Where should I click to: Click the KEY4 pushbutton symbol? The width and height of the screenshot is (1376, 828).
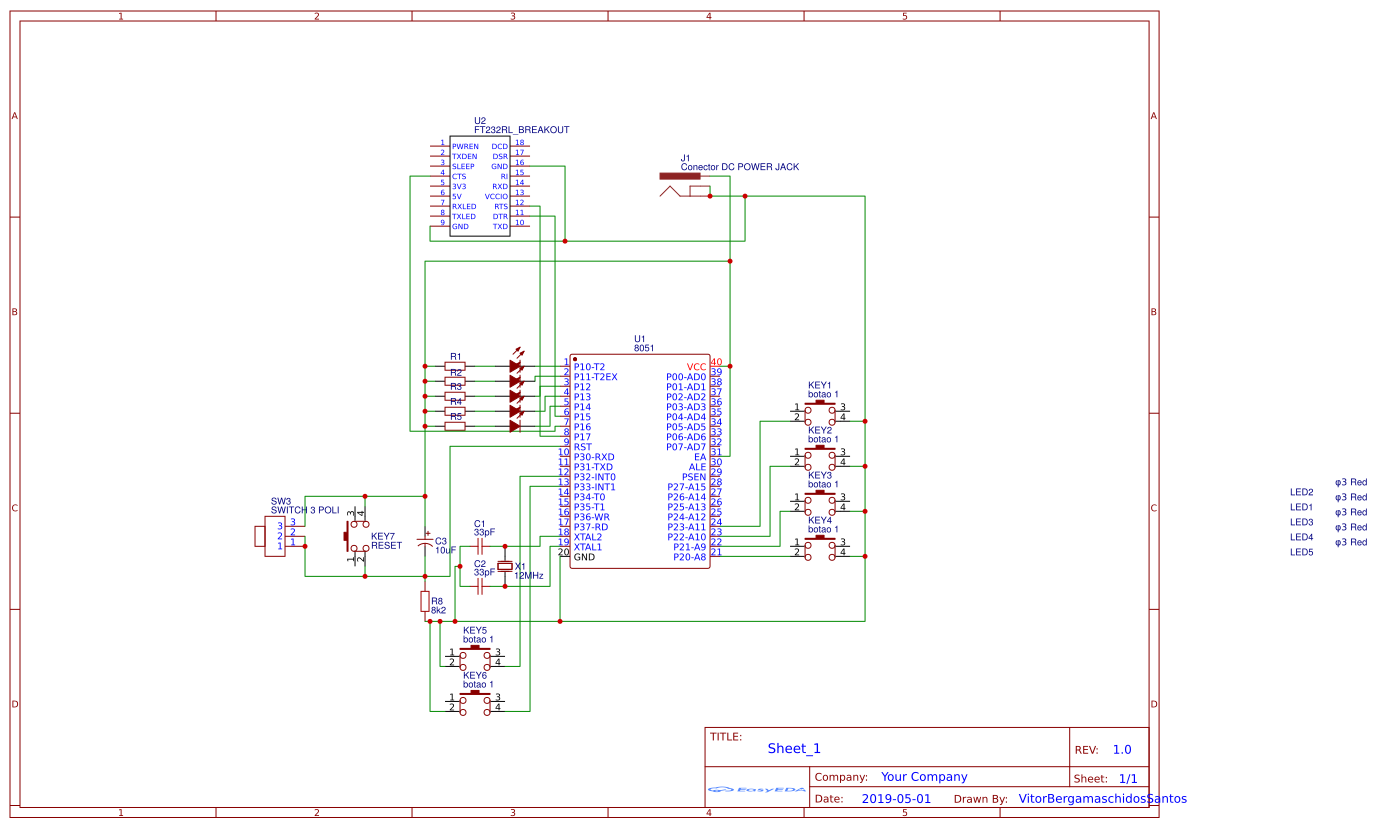point(820,546)
